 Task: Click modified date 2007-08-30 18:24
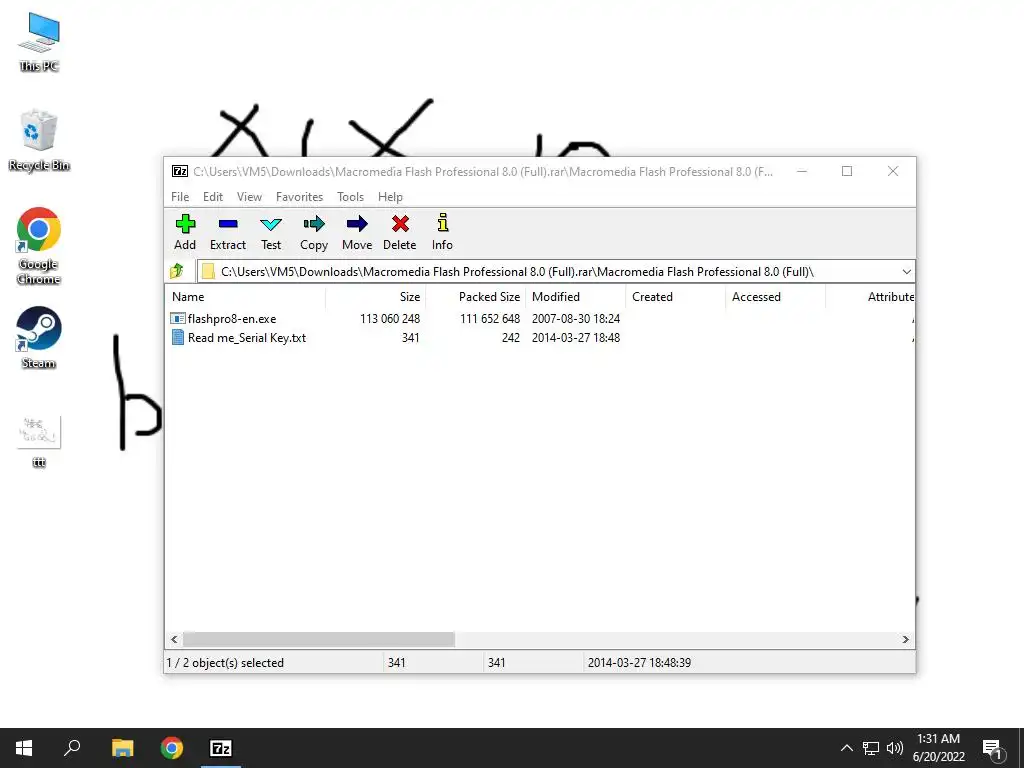[575, 319]
